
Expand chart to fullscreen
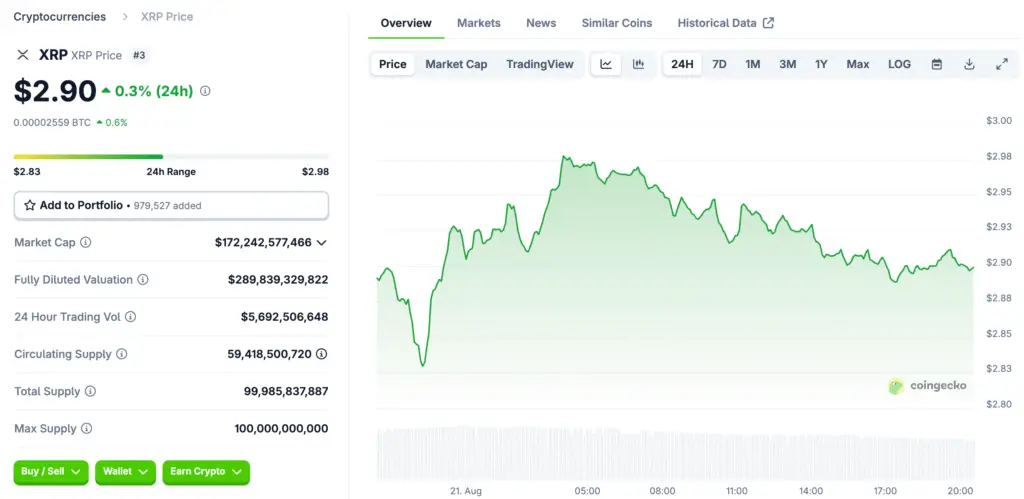[x=1001, y=64]
